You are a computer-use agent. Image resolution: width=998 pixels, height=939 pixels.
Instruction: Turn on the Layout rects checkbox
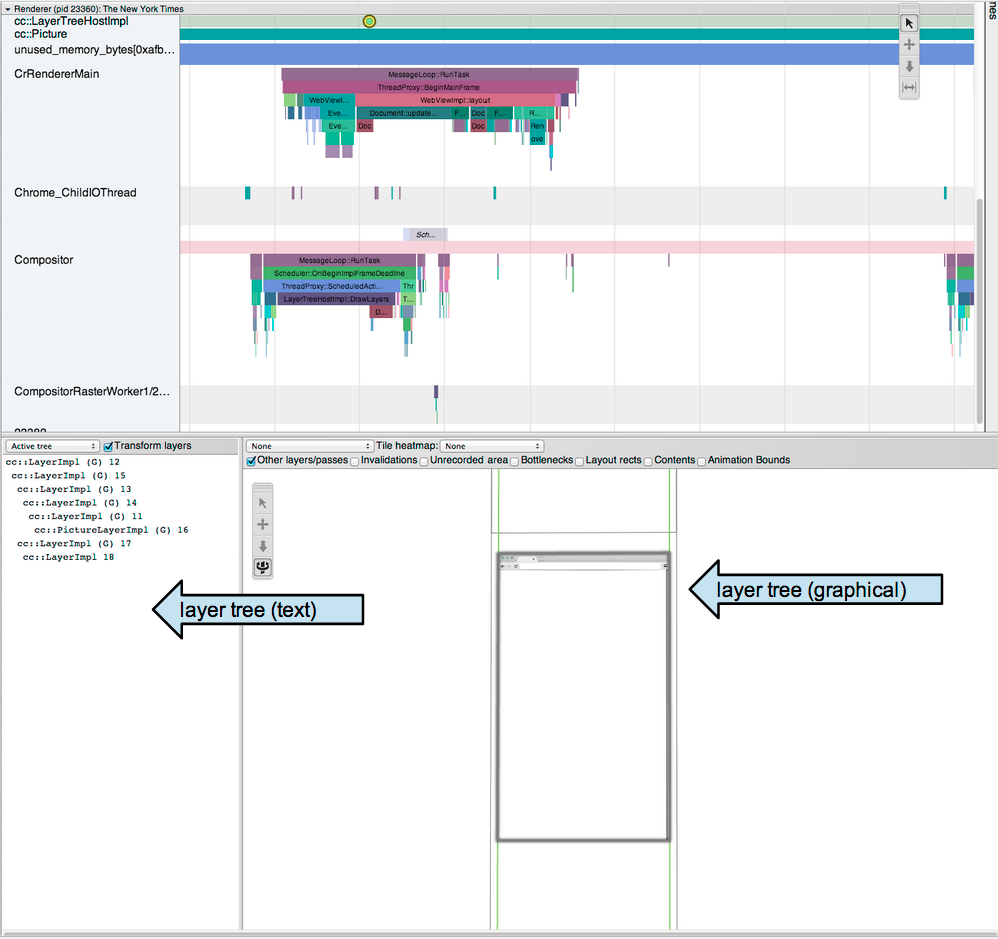tap(579, 461)
